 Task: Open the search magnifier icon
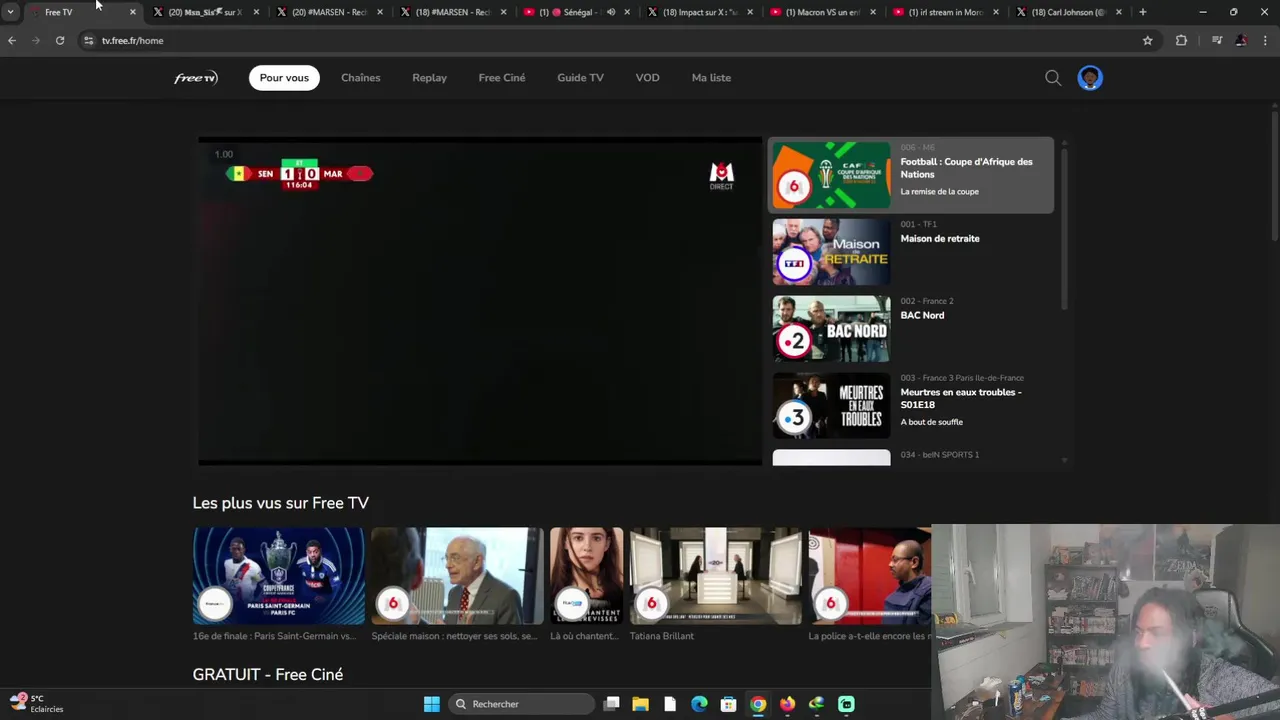[x=1053, y=78]
